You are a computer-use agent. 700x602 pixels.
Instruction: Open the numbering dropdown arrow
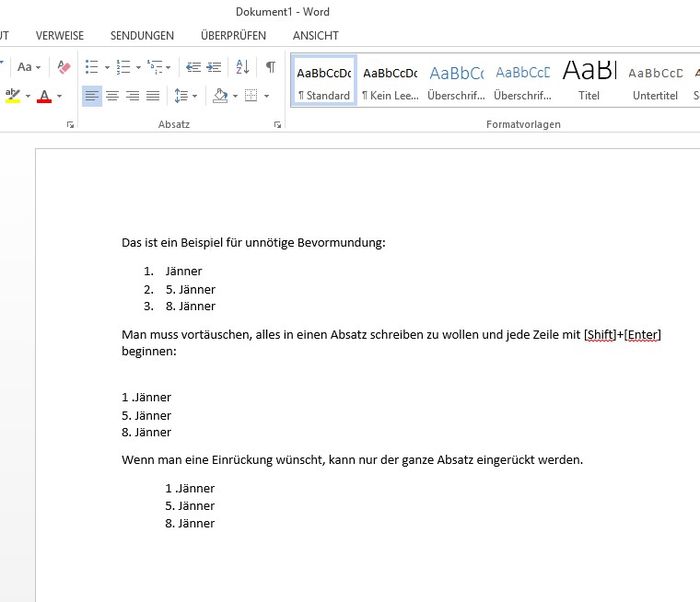click(138, 67)
